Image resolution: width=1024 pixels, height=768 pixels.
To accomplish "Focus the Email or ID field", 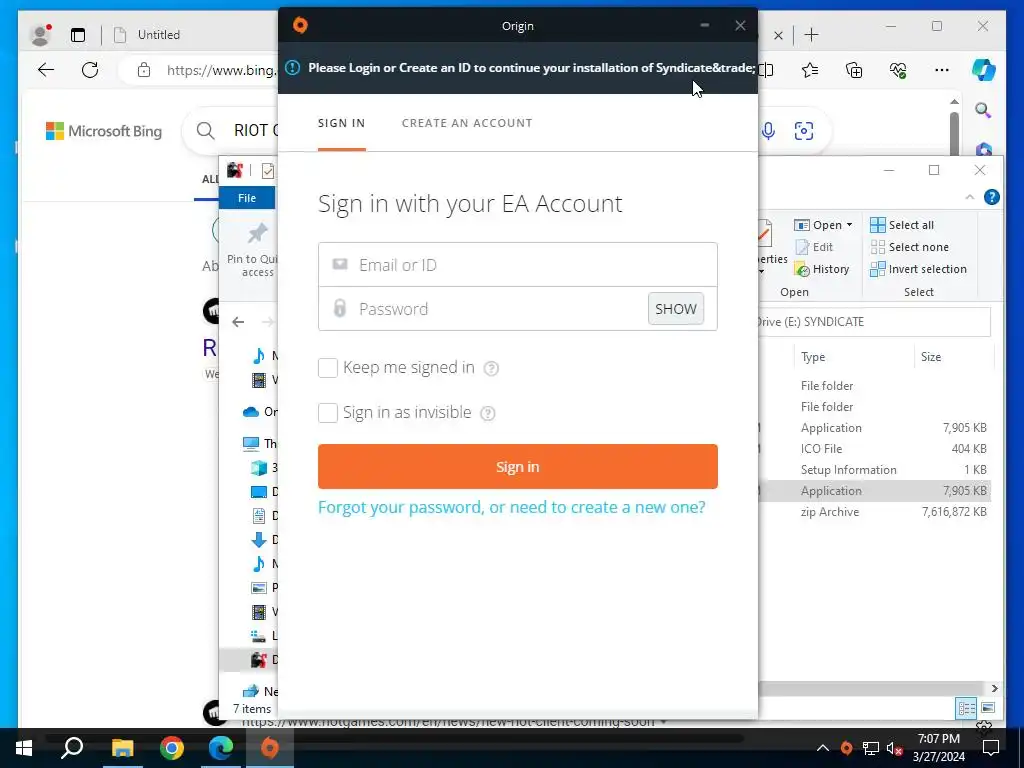I will 518,264.
